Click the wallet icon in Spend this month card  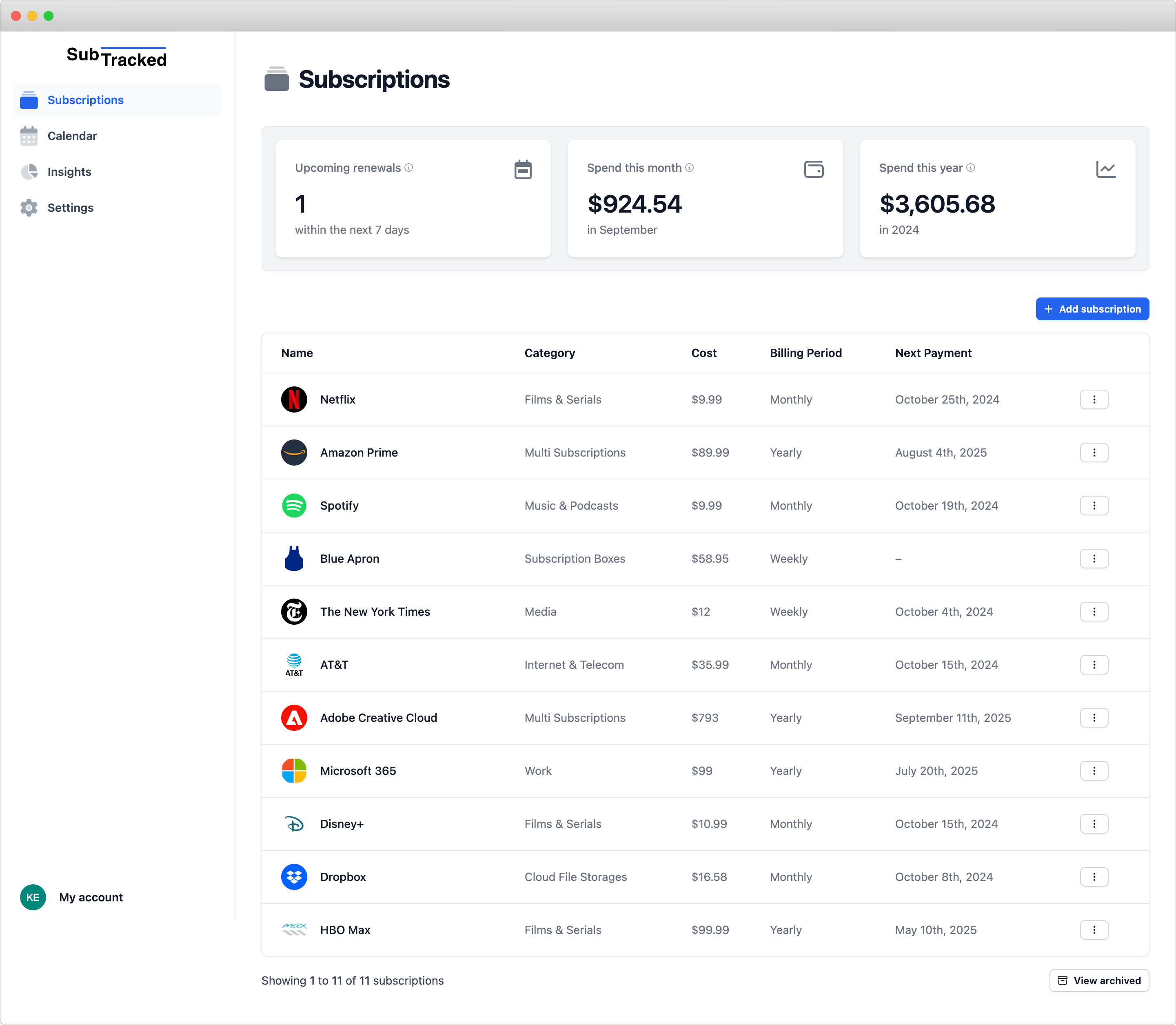[813, 169]
